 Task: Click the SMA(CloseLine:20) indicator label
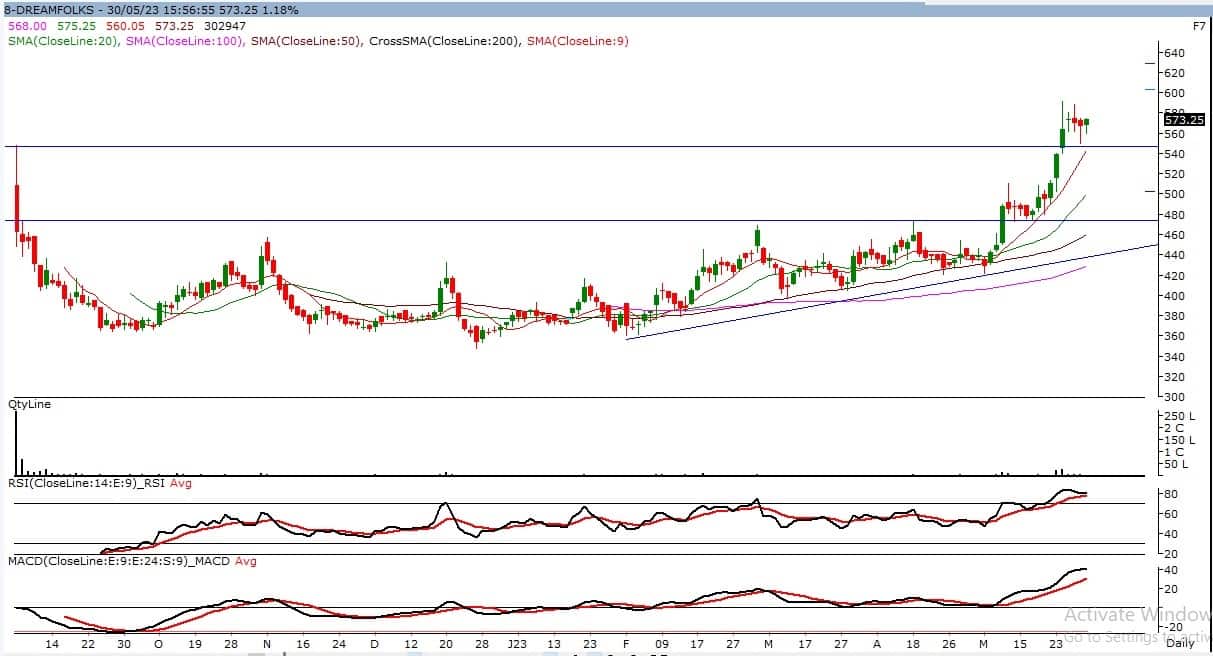63,41
